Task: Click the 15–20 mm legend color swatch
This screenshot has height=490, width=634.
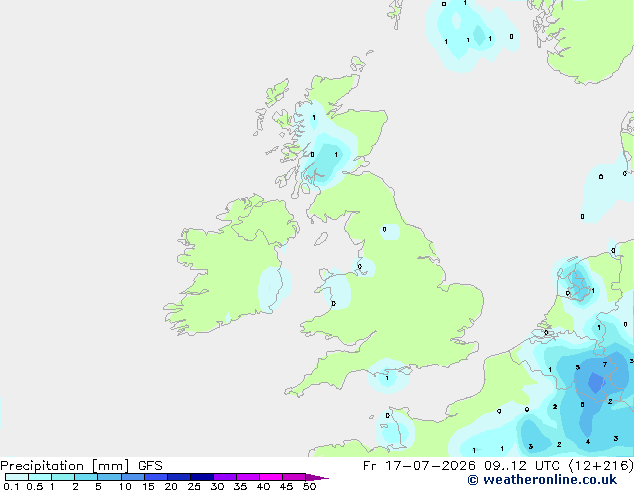Action: coord(155,477)
